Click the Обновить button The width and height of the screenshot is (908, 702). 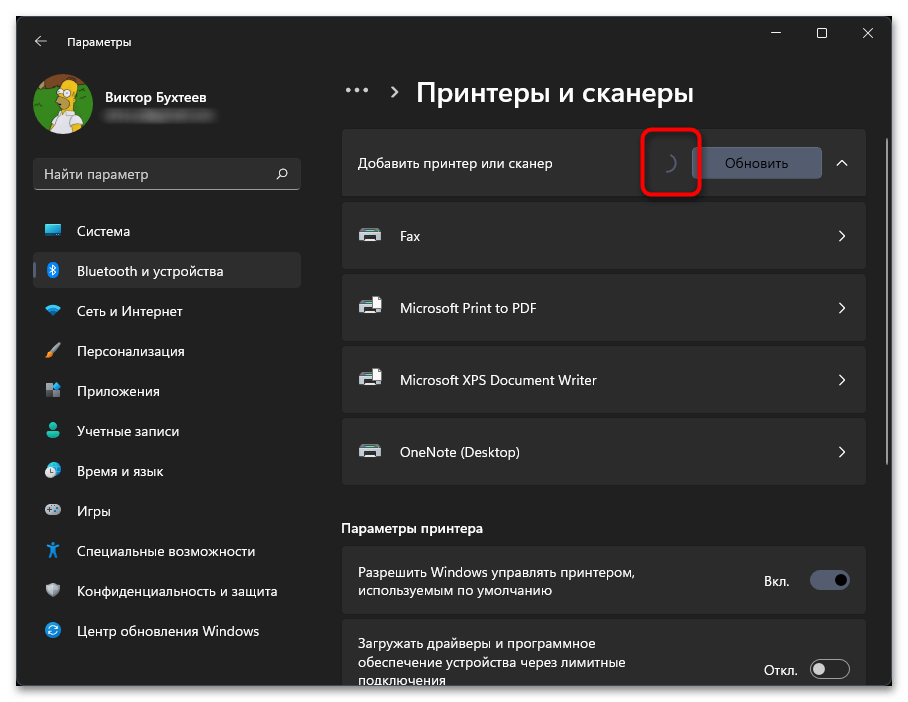click(756, 163)
